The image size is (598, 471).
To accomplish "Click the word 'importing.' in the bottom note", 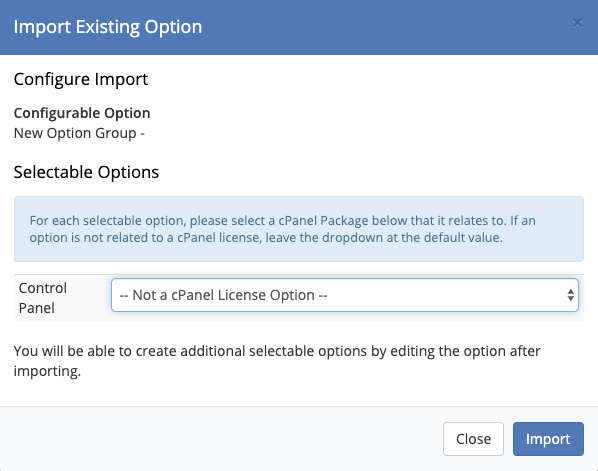I will [47, 371].
